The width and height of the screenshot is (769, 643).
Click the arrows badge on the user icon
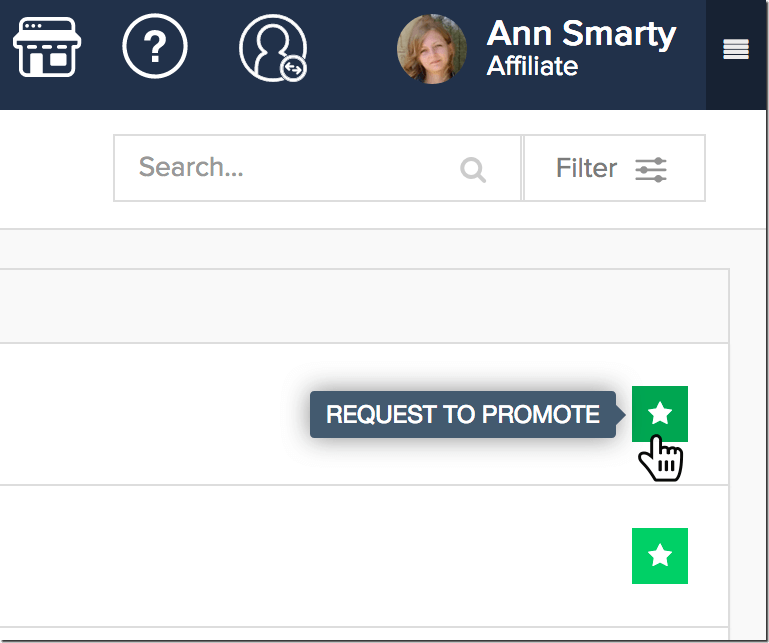293,69
